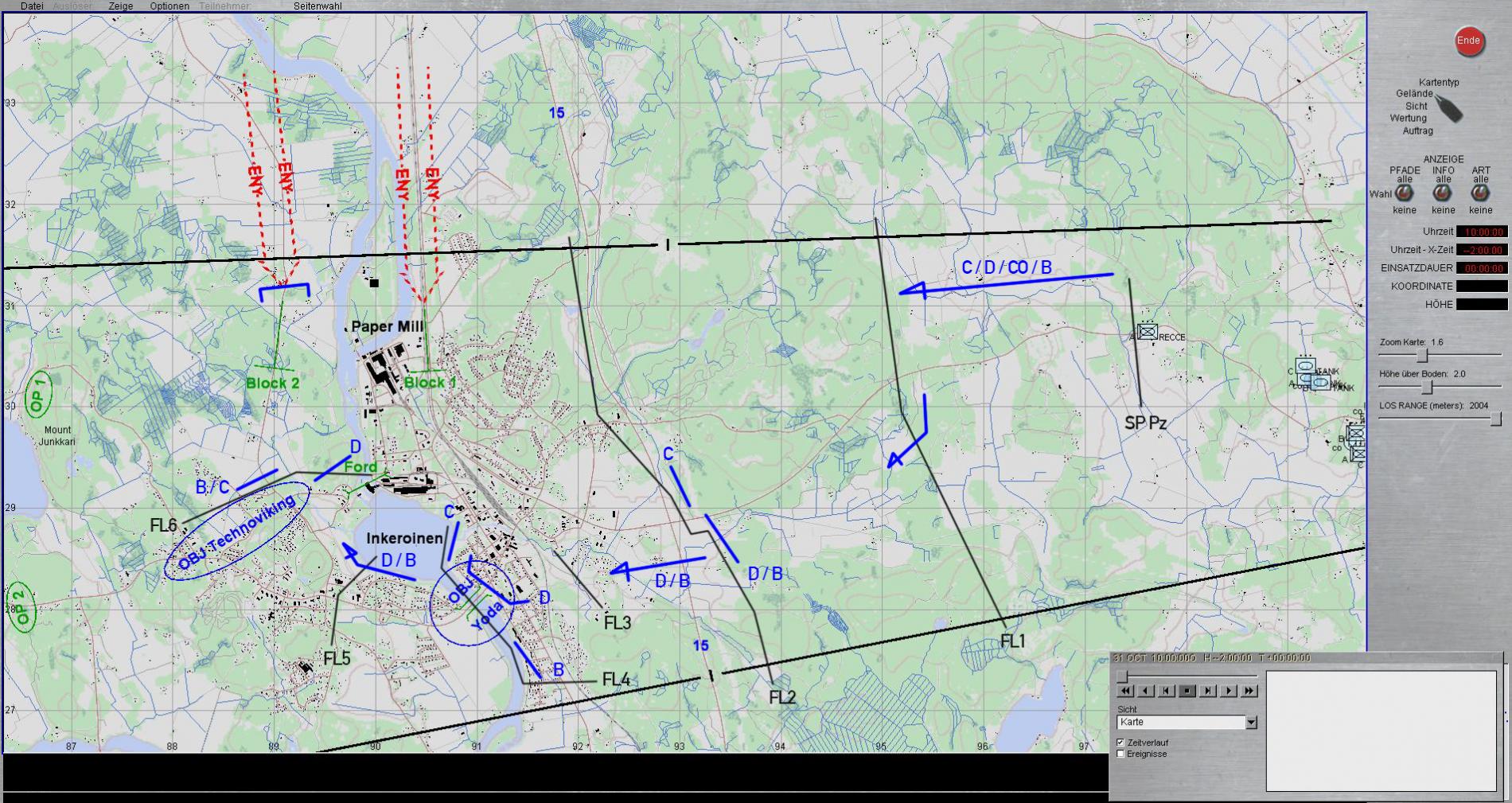
Task: Enable the Ereignisse checkbox
Action: coord(1120,754)
